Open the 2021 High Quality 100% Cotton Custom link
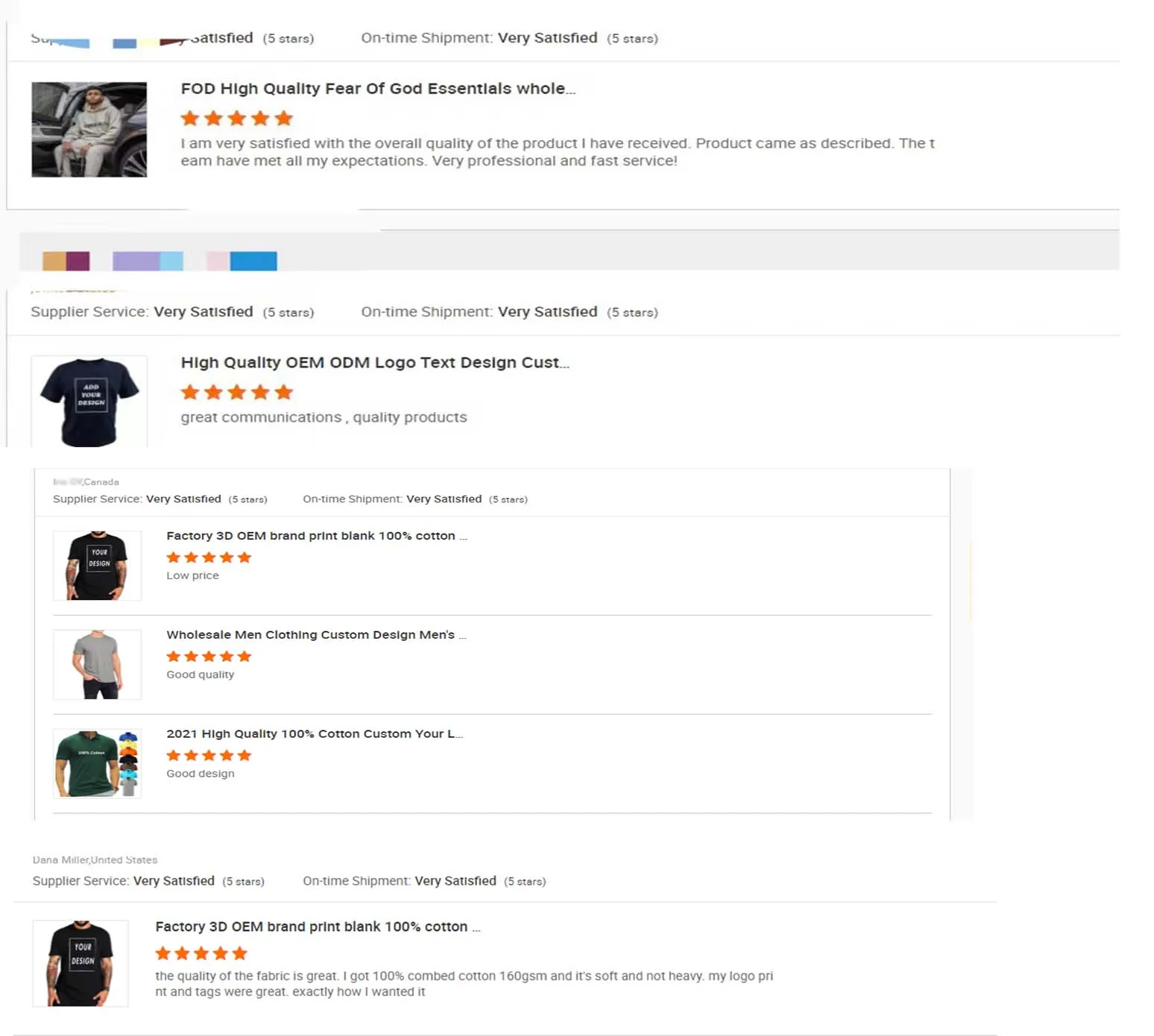 [314, 734]
